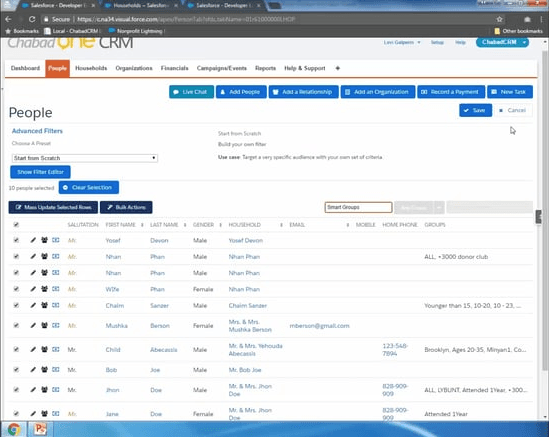Open Bulk Actions

coord(126,208)
